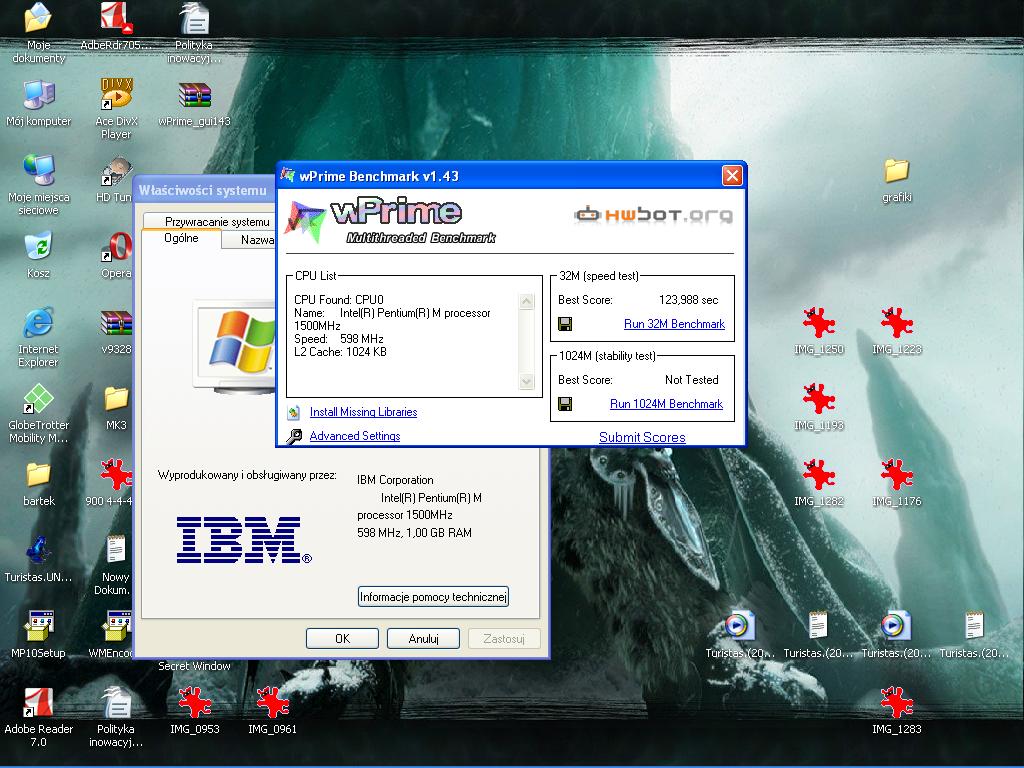Visit the hwbot.org logo
This screenshot has height=768, width=1024.
pyautogui.click(x=653, y=214)
